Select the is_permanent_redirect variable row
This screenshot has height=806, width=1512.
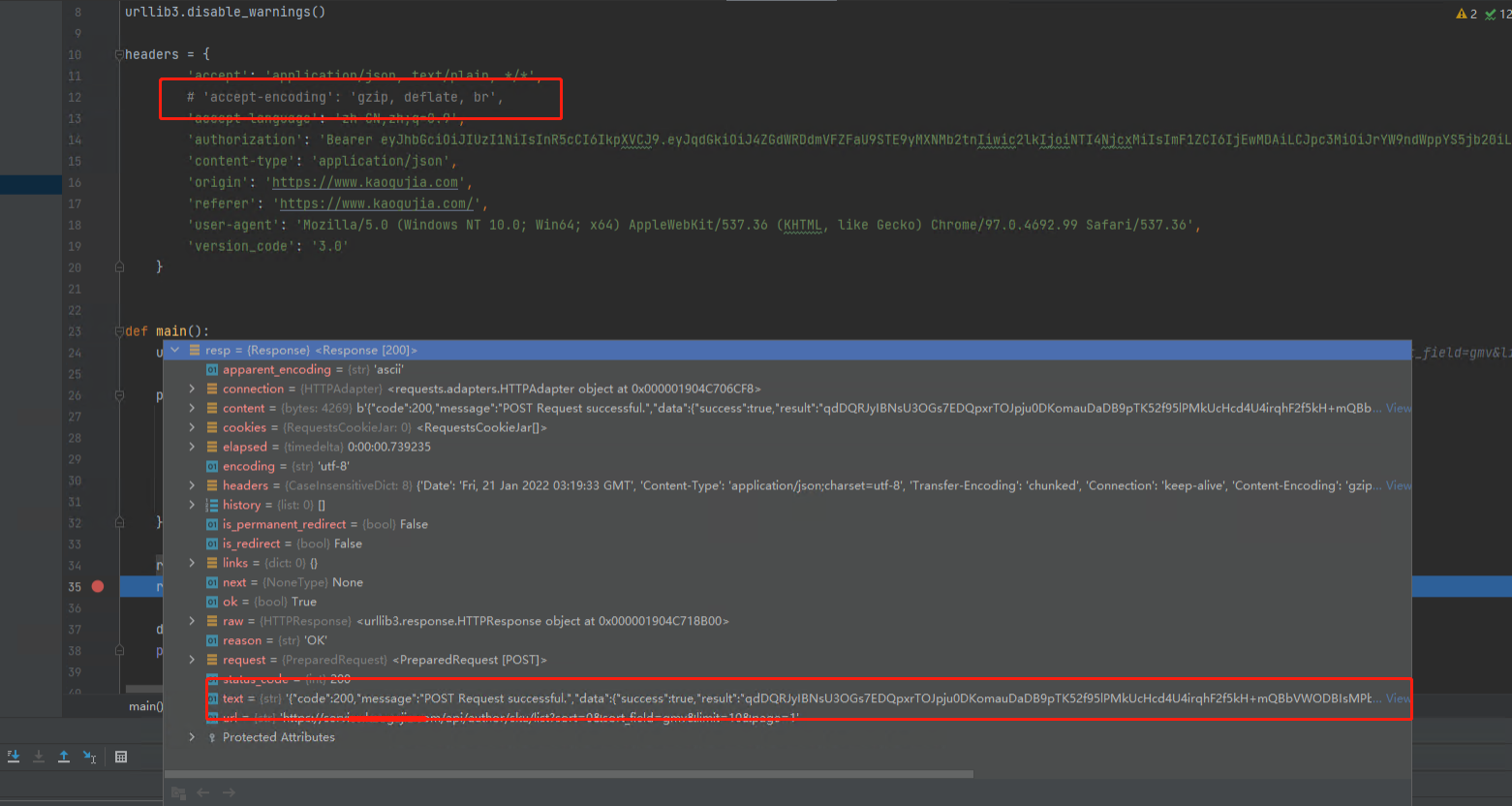[787, 524]
